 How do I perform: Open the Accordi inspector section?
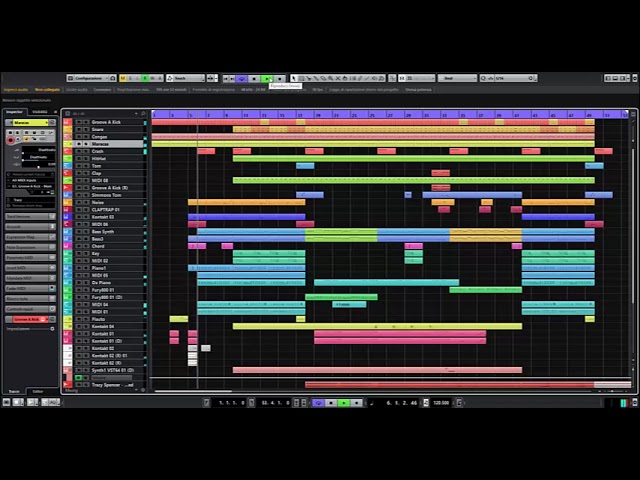tap(30, 227)
